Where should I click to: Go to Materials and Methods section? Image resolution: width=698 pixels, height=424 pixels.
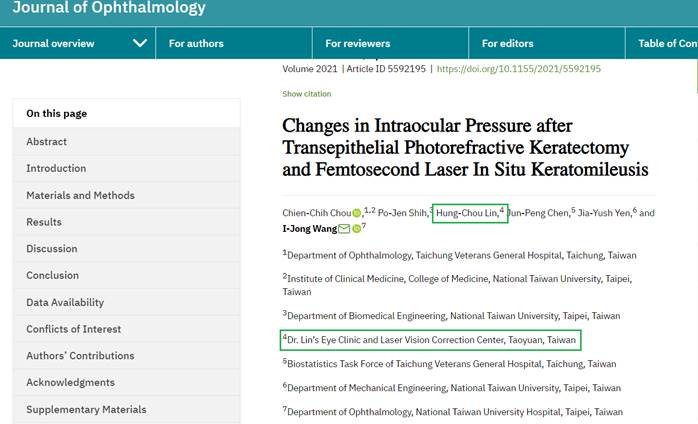[x=80, y=195]
